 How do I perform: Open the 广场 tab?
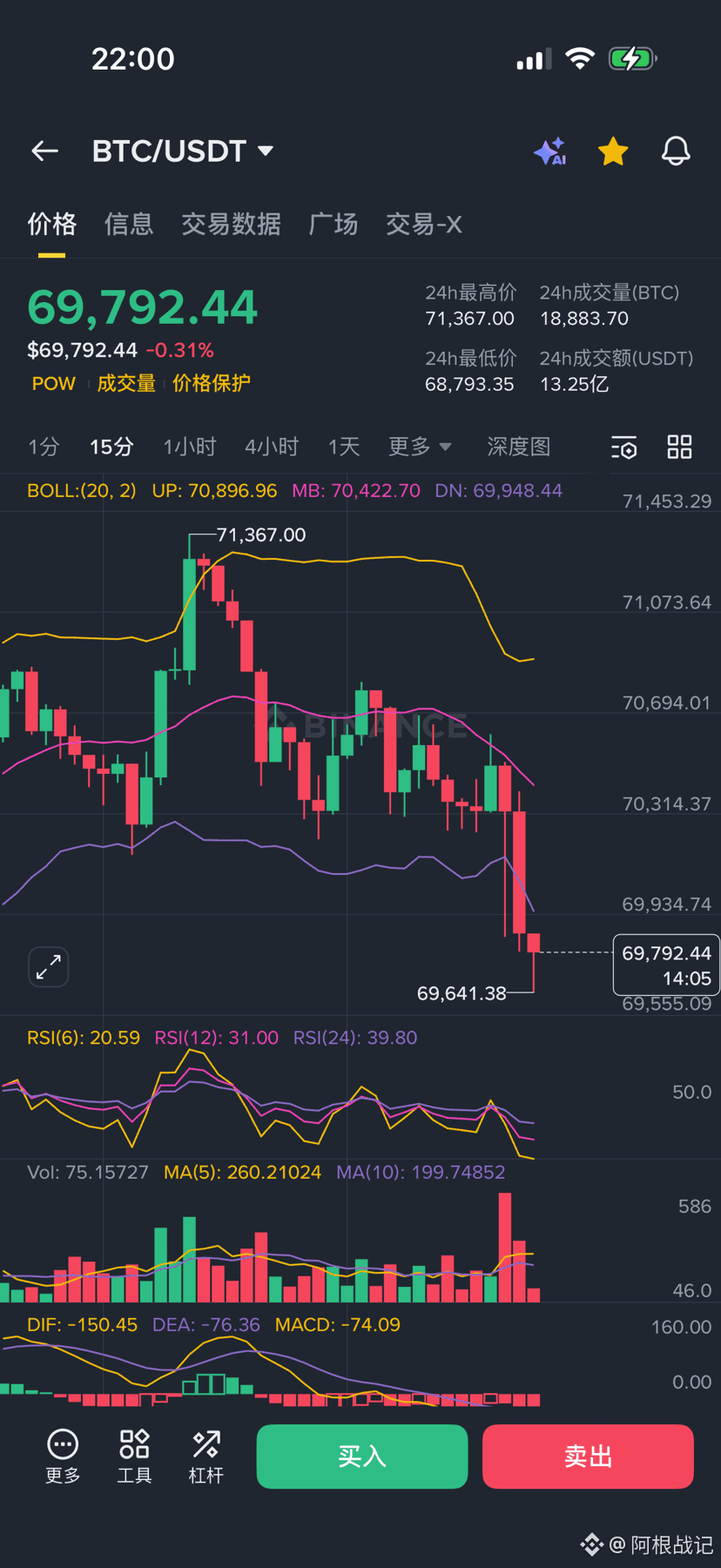[x=334, y=225]
